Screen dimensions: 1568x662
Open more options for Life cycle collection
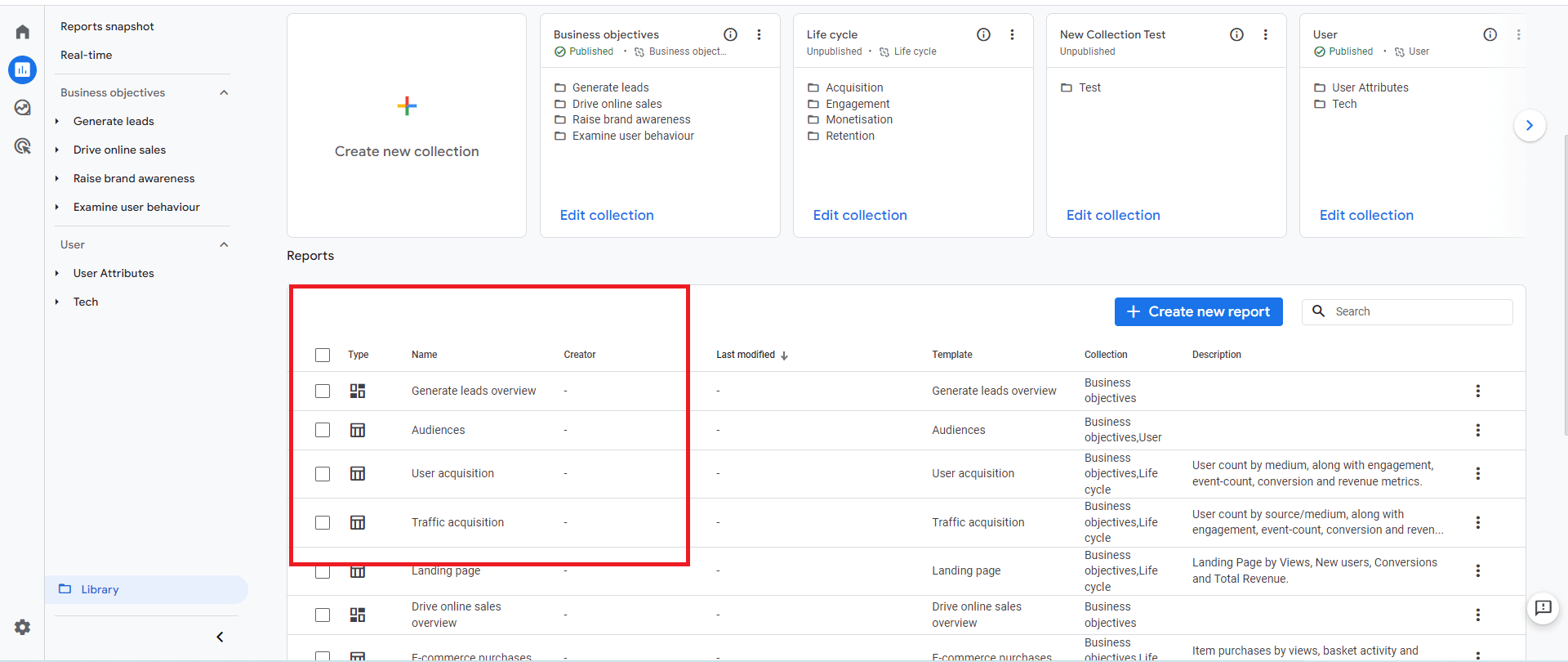pos(1012,34)
